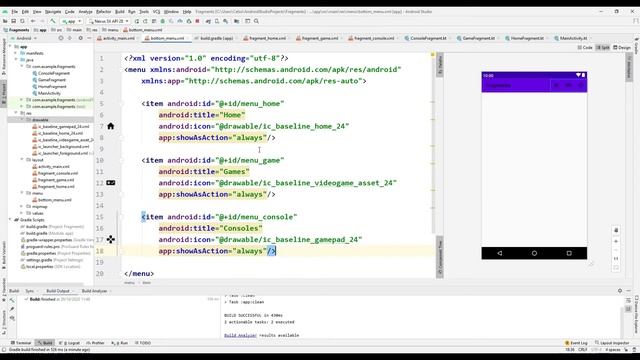Open the Layout Inspector button
Viewport: 640px width, 360px height.
(x=612, y=343)
